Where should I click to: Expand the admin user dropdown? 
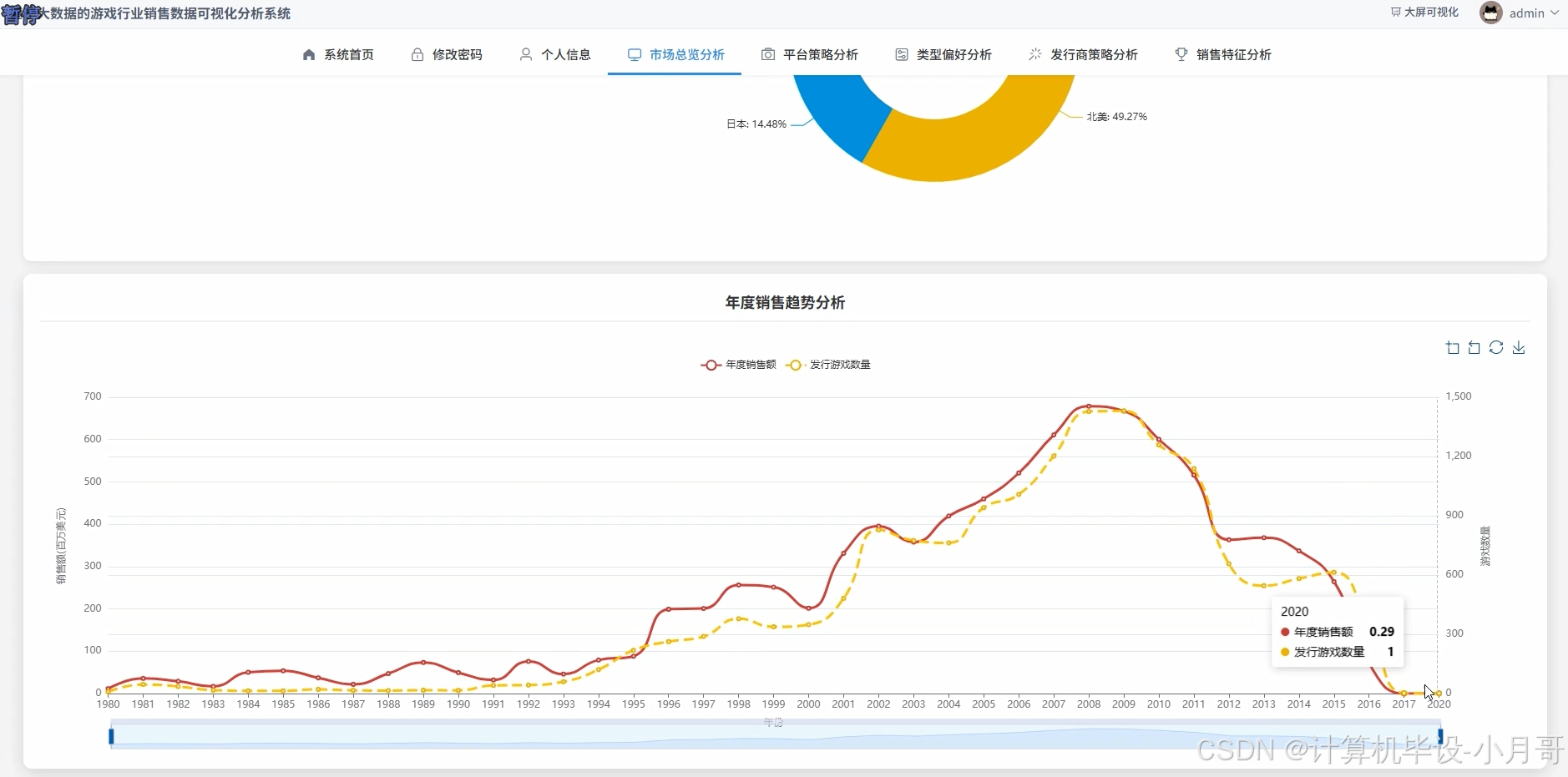pyautogui.click(x=1534, y=13)
